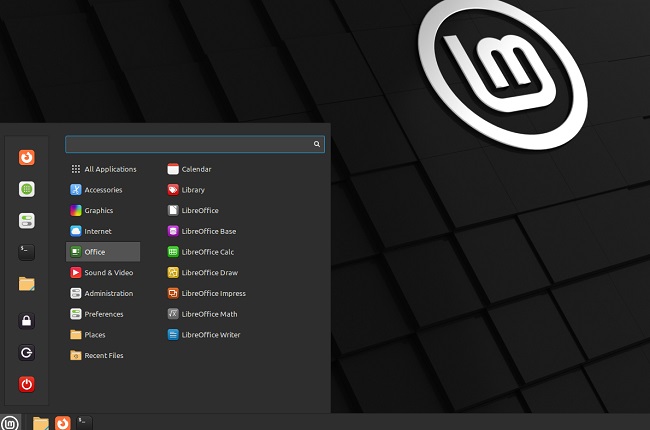Open Files folder icon in favorites sidebar
650x430 pixels.
(27, 284)
